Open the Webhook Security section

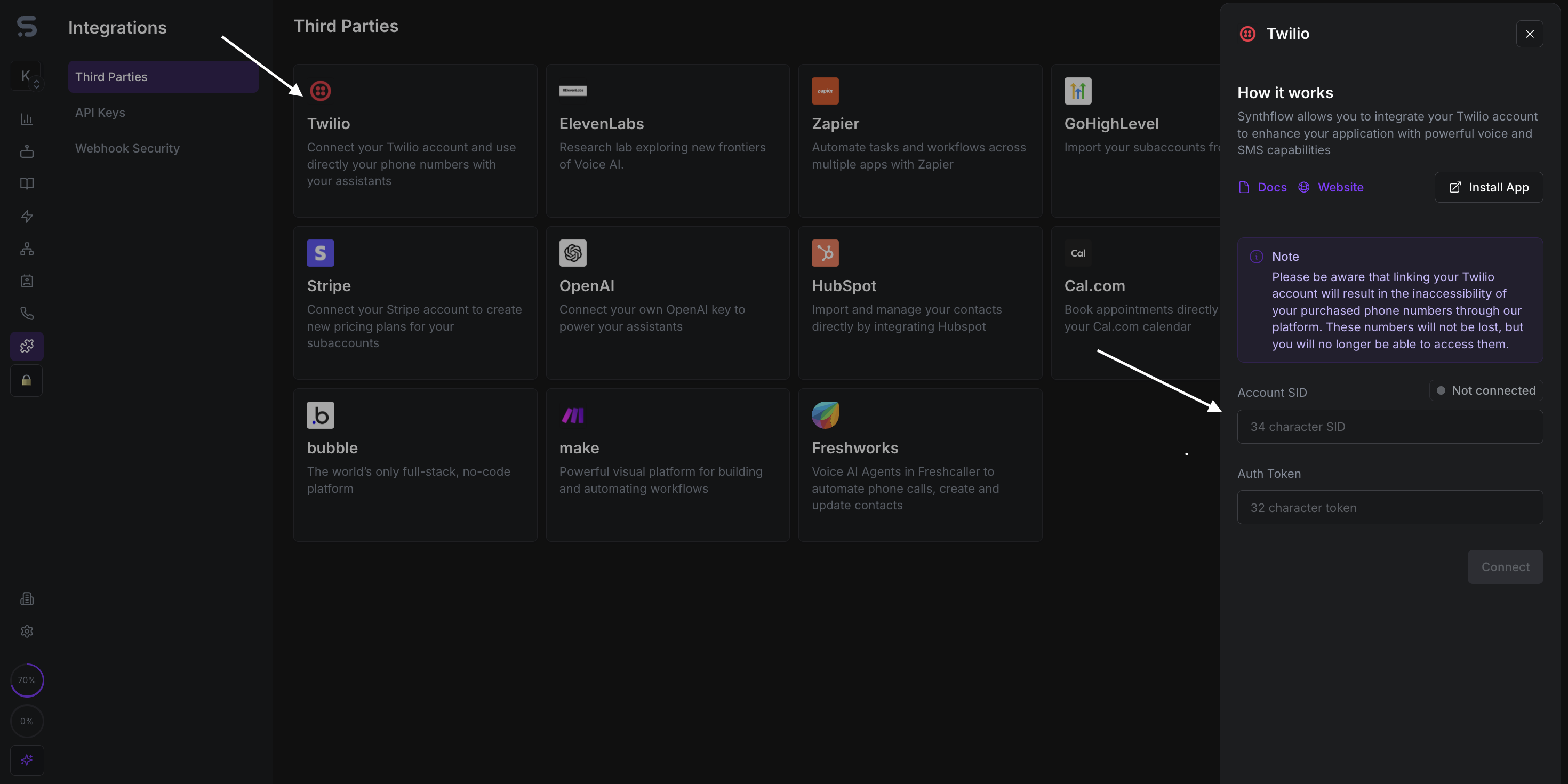pyautogui.click(x=127, y=148)
